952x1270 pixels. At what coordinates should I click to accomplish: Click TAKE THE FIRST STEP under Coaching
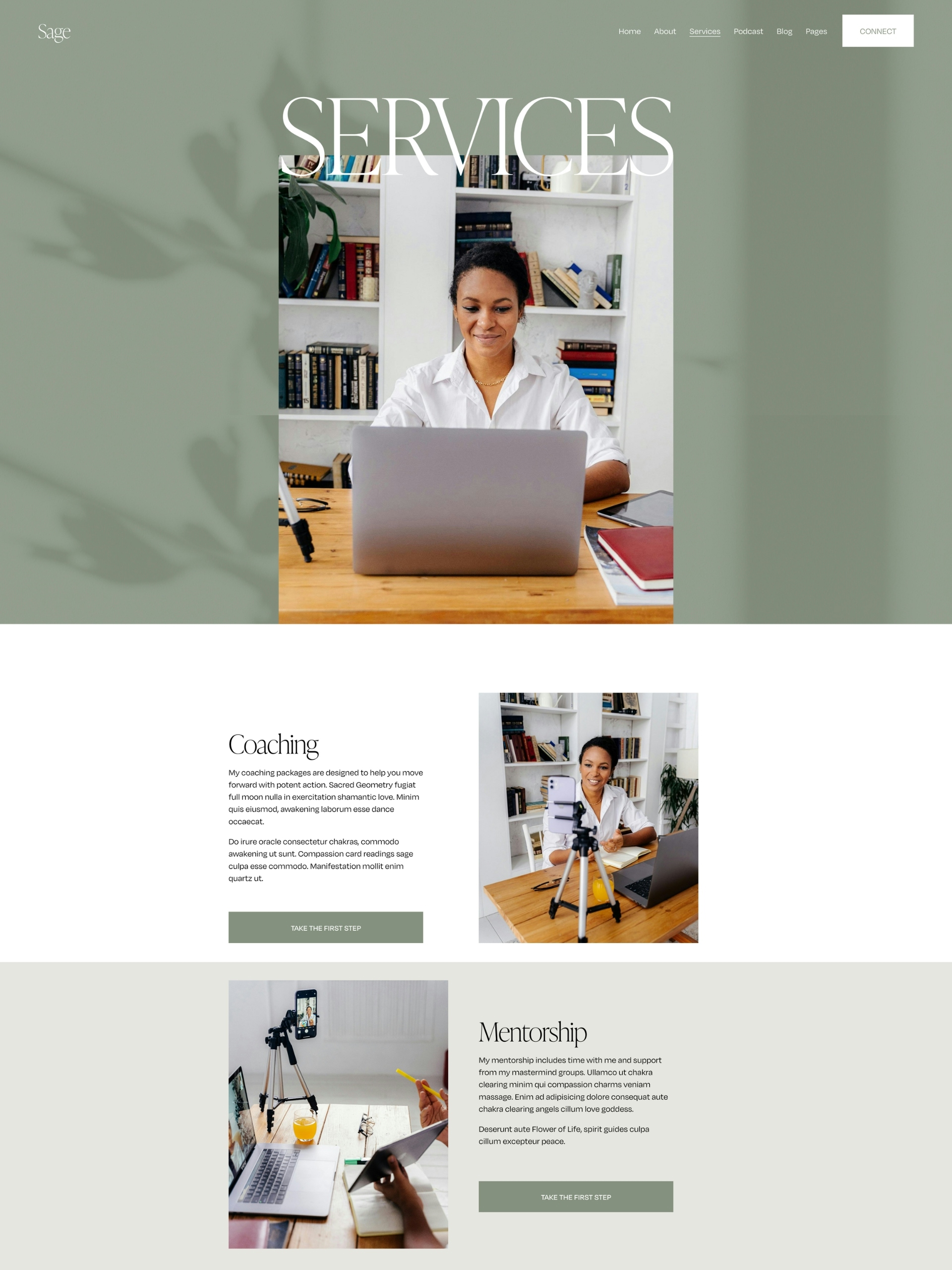tap(324, 928)
